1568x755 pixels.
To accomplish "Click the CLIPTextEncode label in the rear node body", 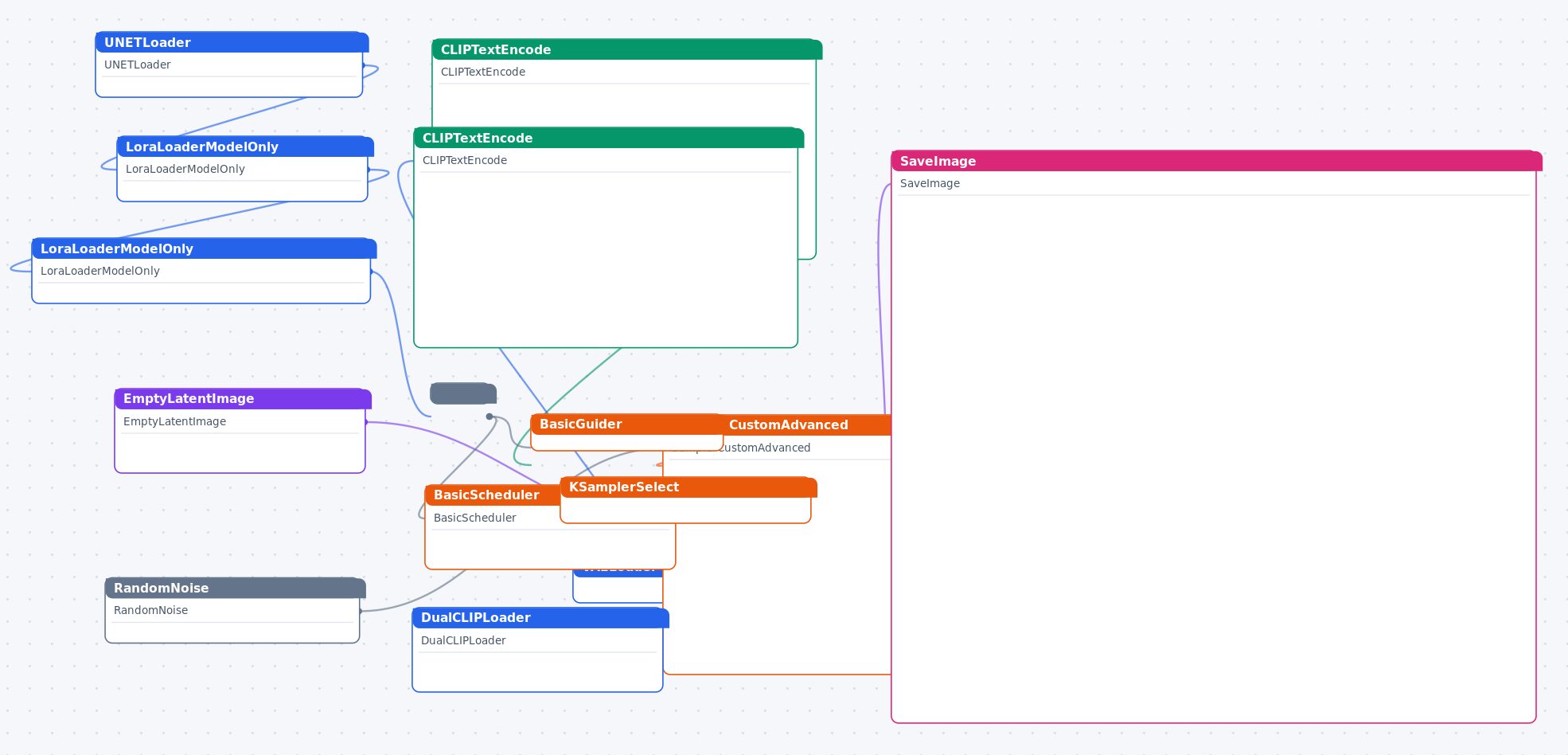I will coord(483,72).
